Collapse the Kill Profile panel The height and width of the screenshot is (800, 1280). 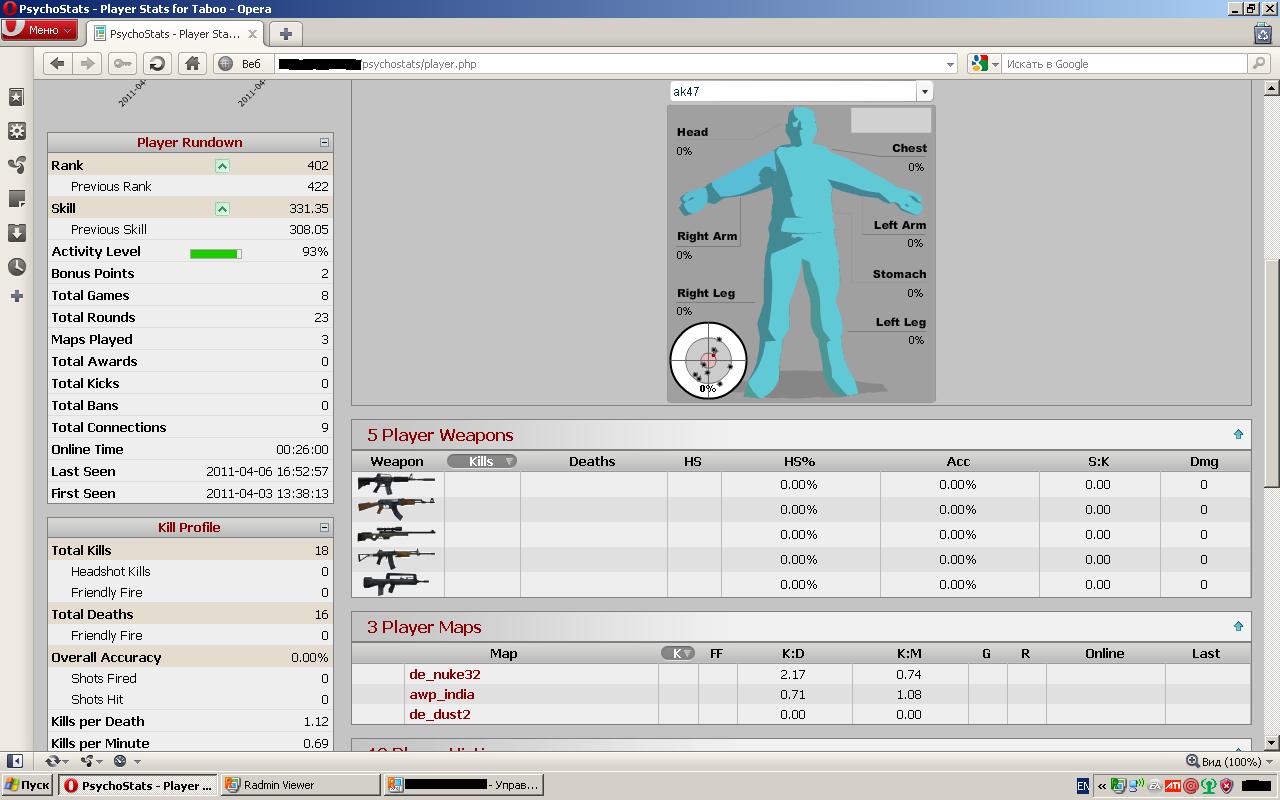324,528
